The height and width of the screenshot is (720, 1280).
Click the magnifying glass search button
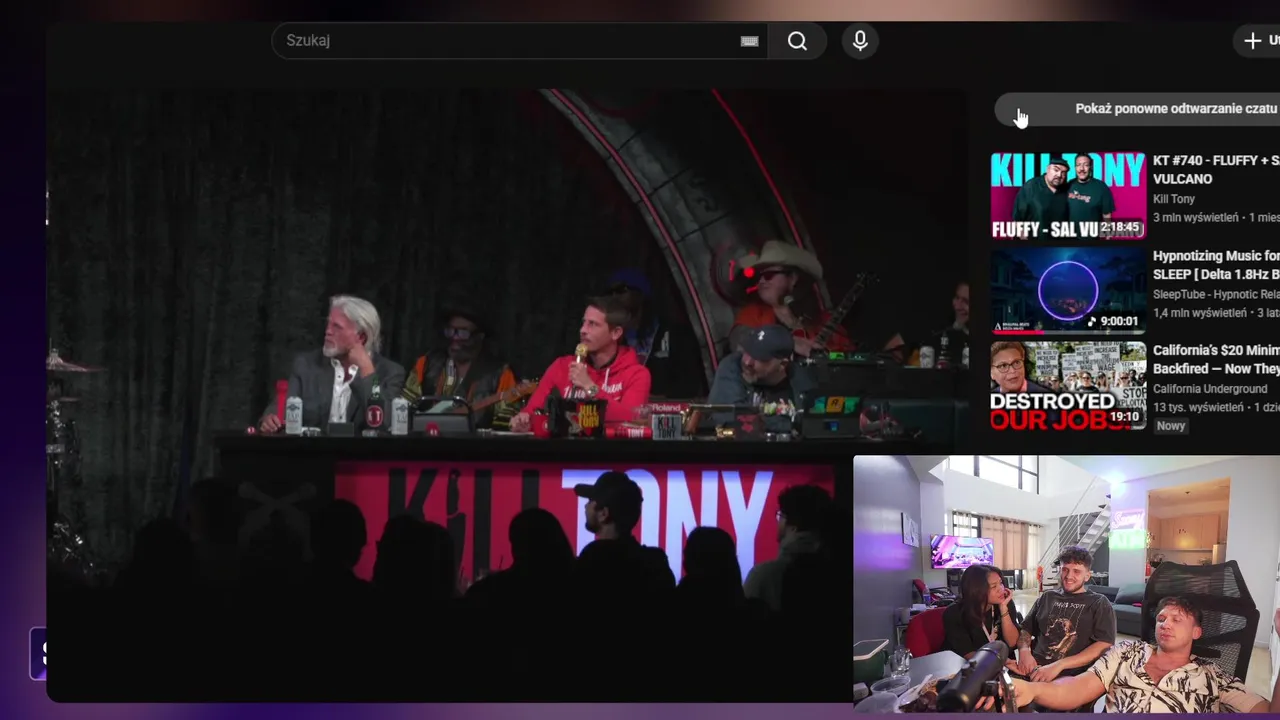point(797,41)
